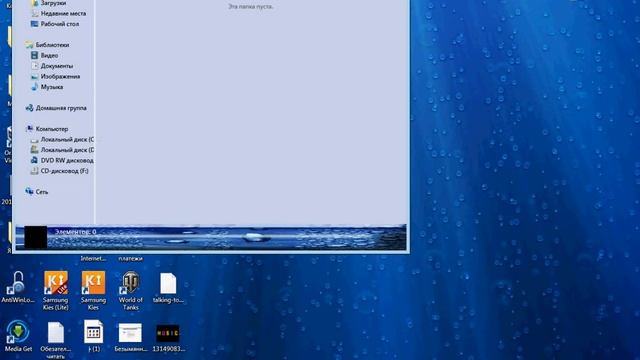Select the World of Tanks desktop icon
The height and width of the screenshot is (360, 640).
point(131,291)
